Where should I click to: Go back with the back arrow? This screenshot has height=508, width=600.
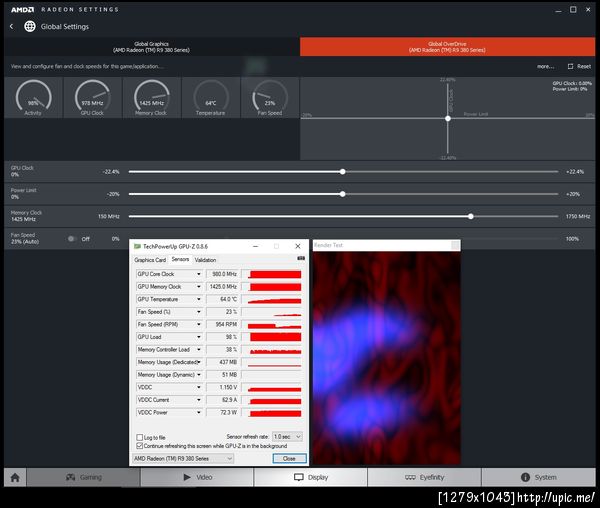[x=11, y=26]
